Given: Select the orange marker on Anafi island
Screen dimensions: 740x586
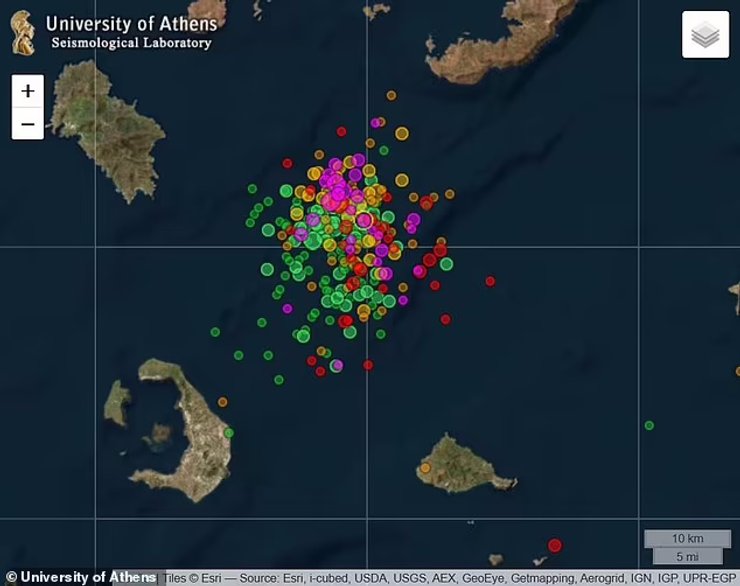Looking at the screenshot, I should point(425,467).
